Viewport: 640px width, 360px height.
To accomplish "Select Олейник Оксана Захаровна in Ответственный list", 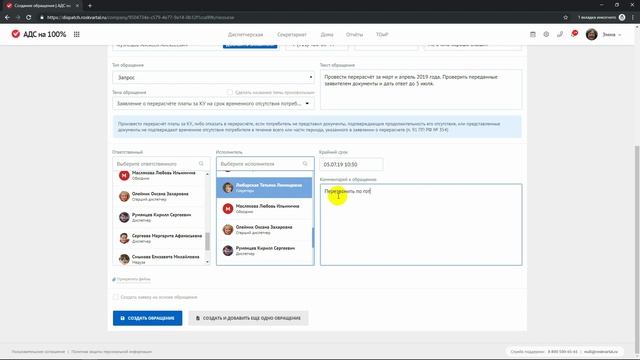I will tap(159, 196).
